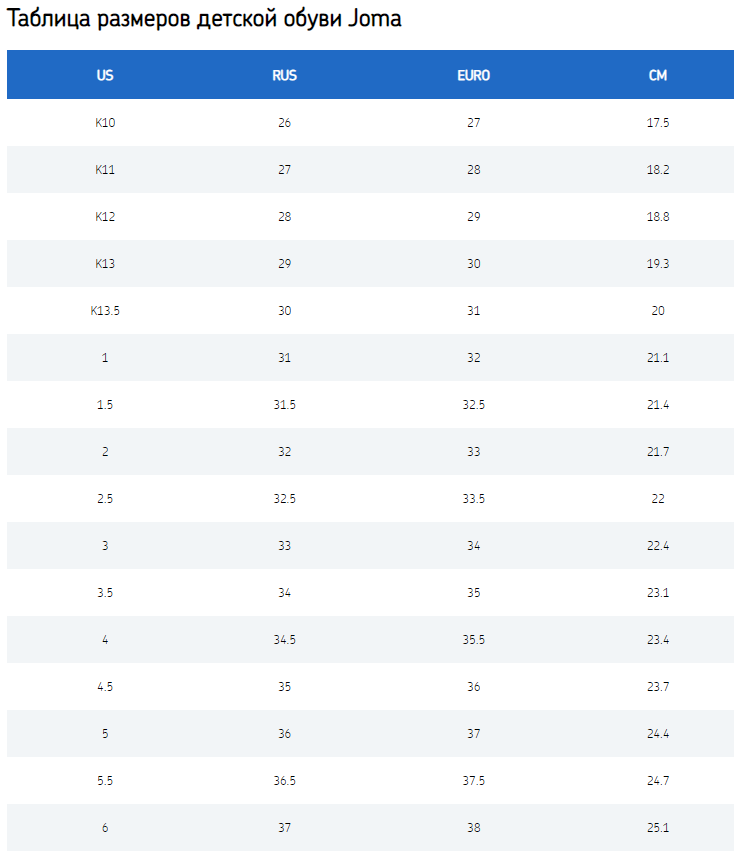Click the 31.5 cell in RUS column
Image resolution: width=739 pixels, height=859 pixels.
285,405
